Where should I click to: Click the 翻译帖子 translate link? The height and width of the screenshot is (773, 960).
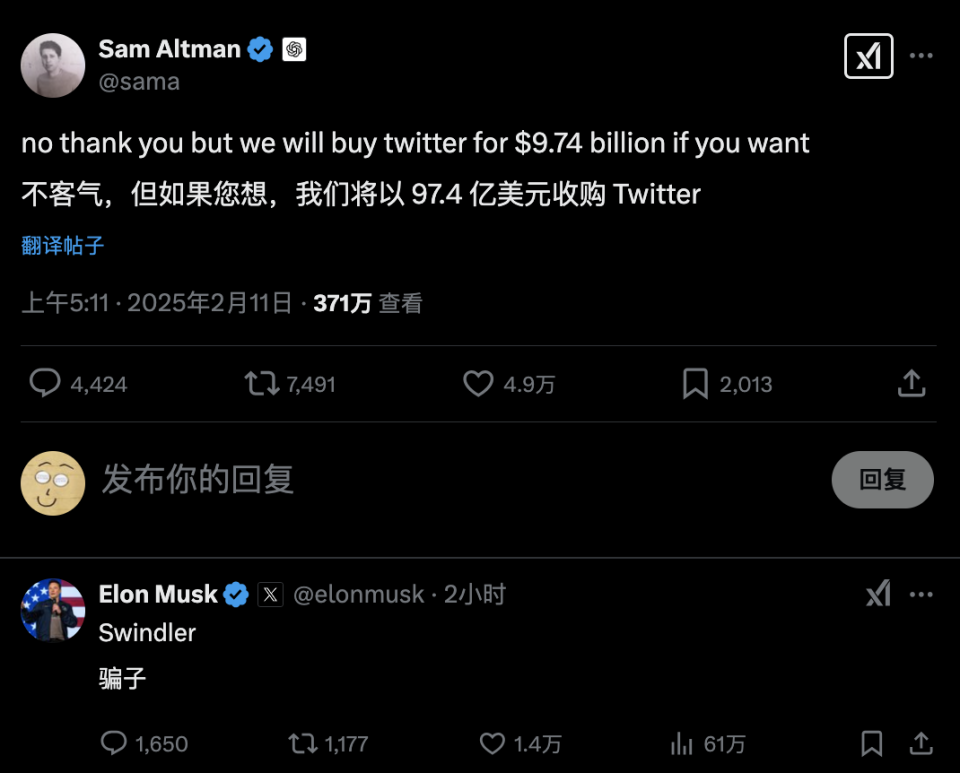tap(63, 245)
